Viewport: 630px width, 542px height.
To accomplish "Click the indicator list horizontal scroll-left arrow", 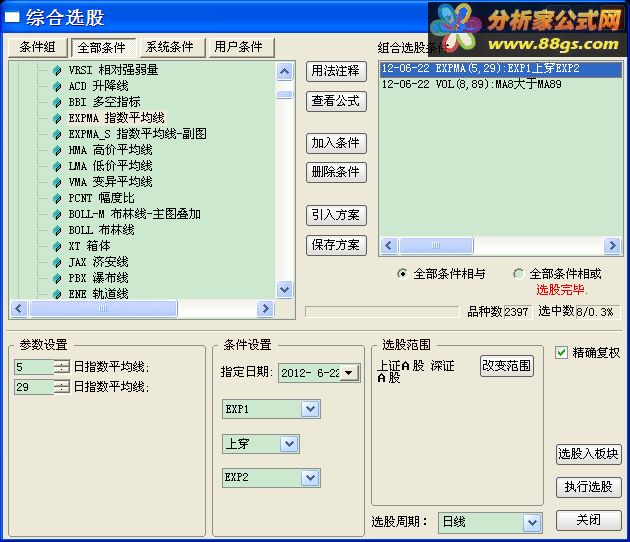I will [x=18, y=309].
